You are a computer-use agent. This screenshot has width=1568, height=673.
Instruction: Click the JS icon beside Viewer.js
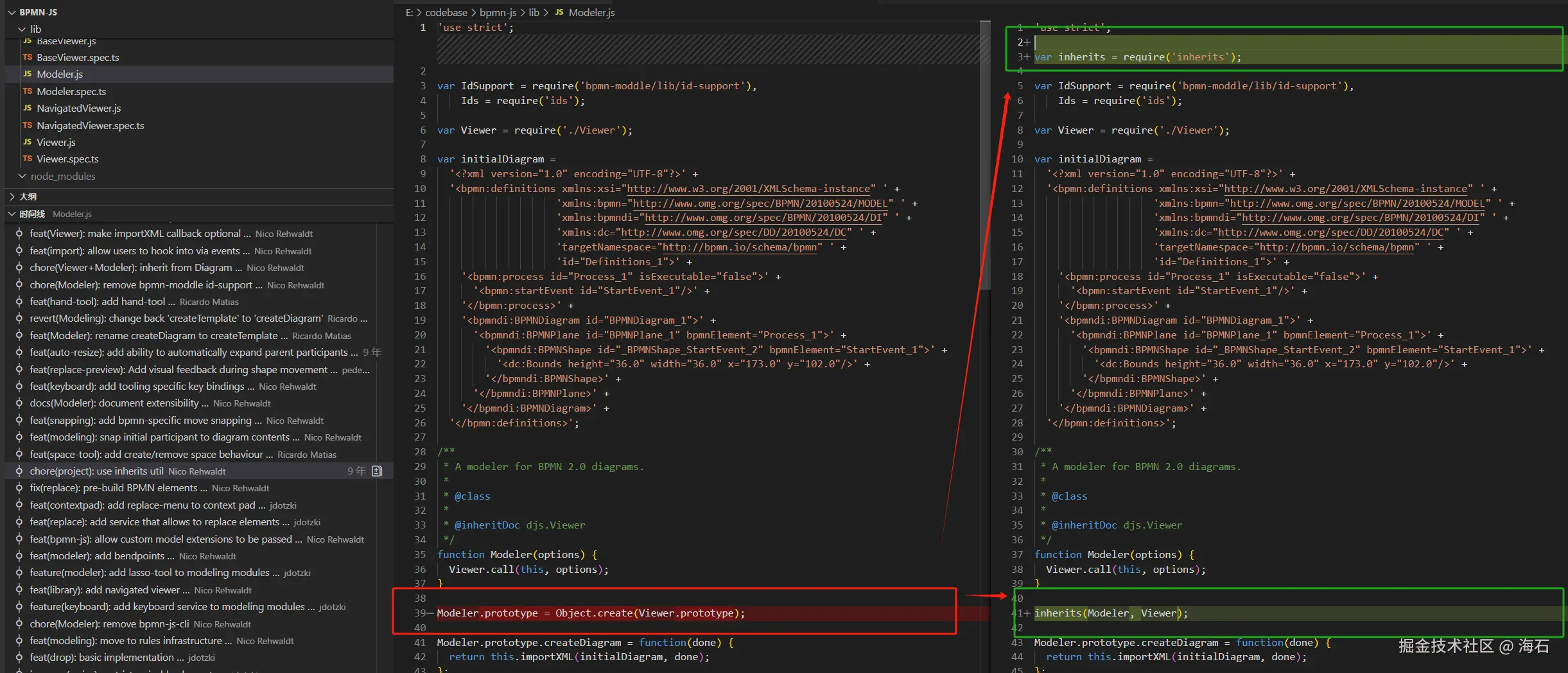28,142
